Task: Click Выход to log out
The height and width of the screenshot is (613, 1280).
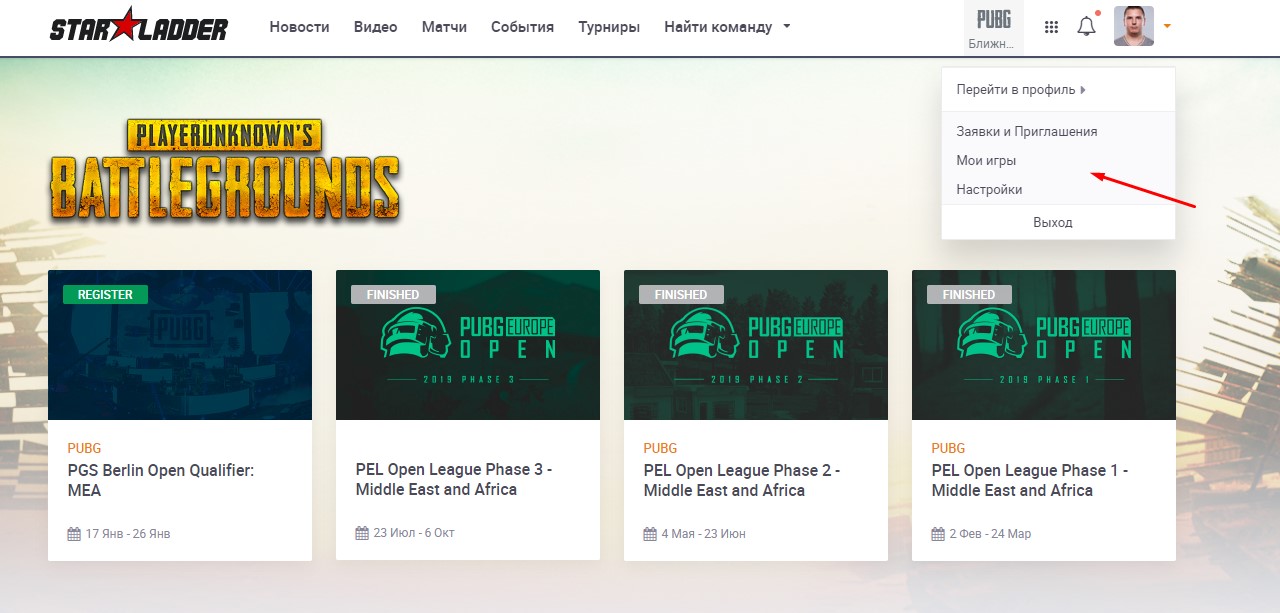Action: pyautogui.click(x=1053, y=222)
